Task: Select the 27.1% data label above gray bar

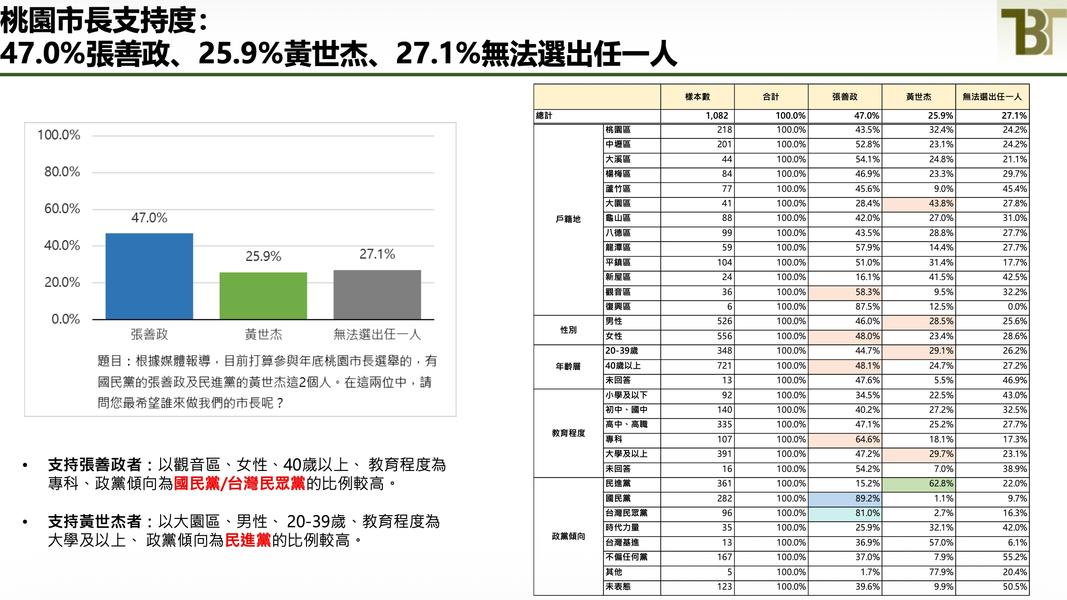Action: pos(377,254)
